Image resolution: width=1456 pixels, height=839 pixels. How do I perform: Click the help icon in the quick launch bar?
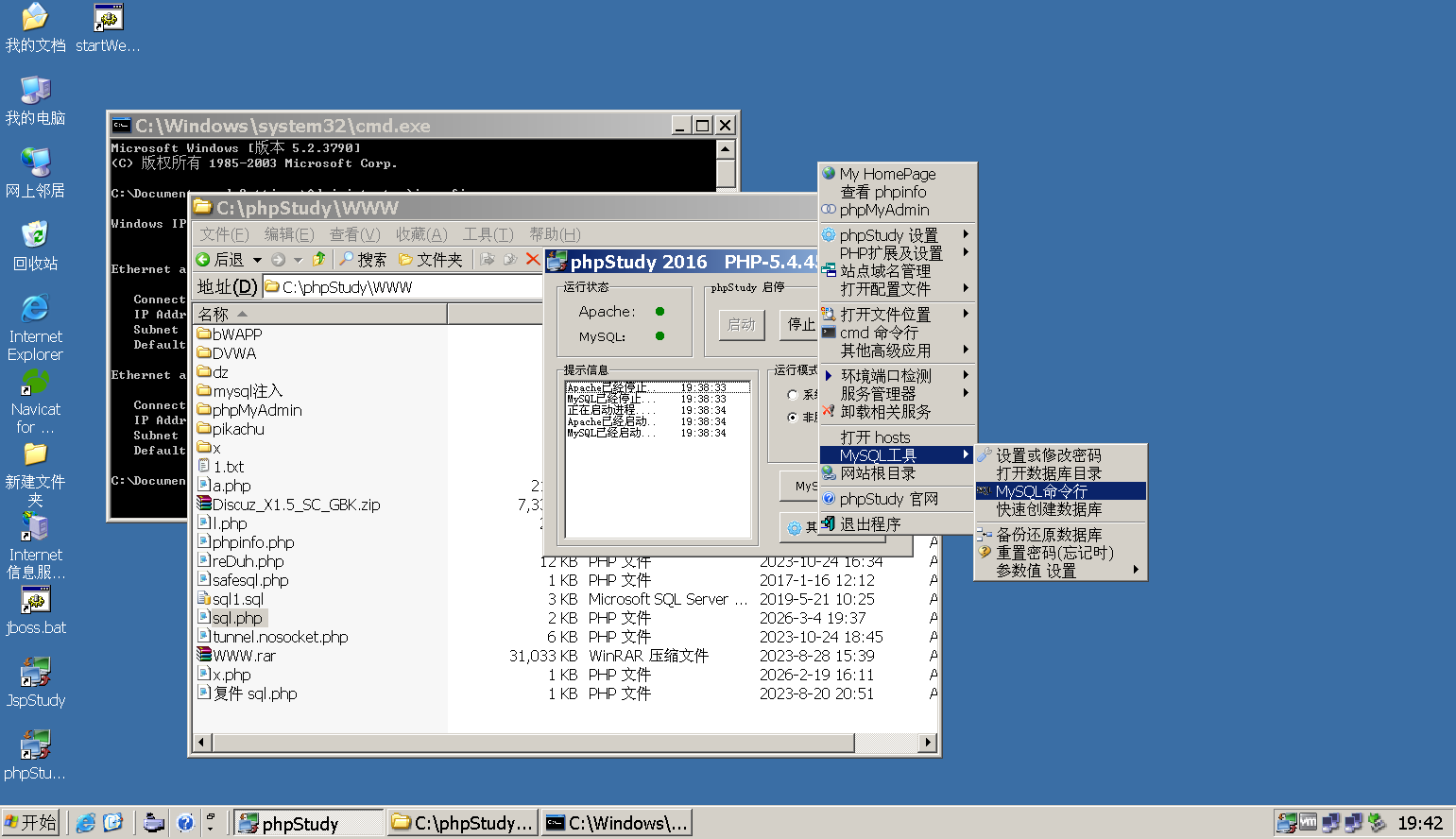(x=185, y=823)
